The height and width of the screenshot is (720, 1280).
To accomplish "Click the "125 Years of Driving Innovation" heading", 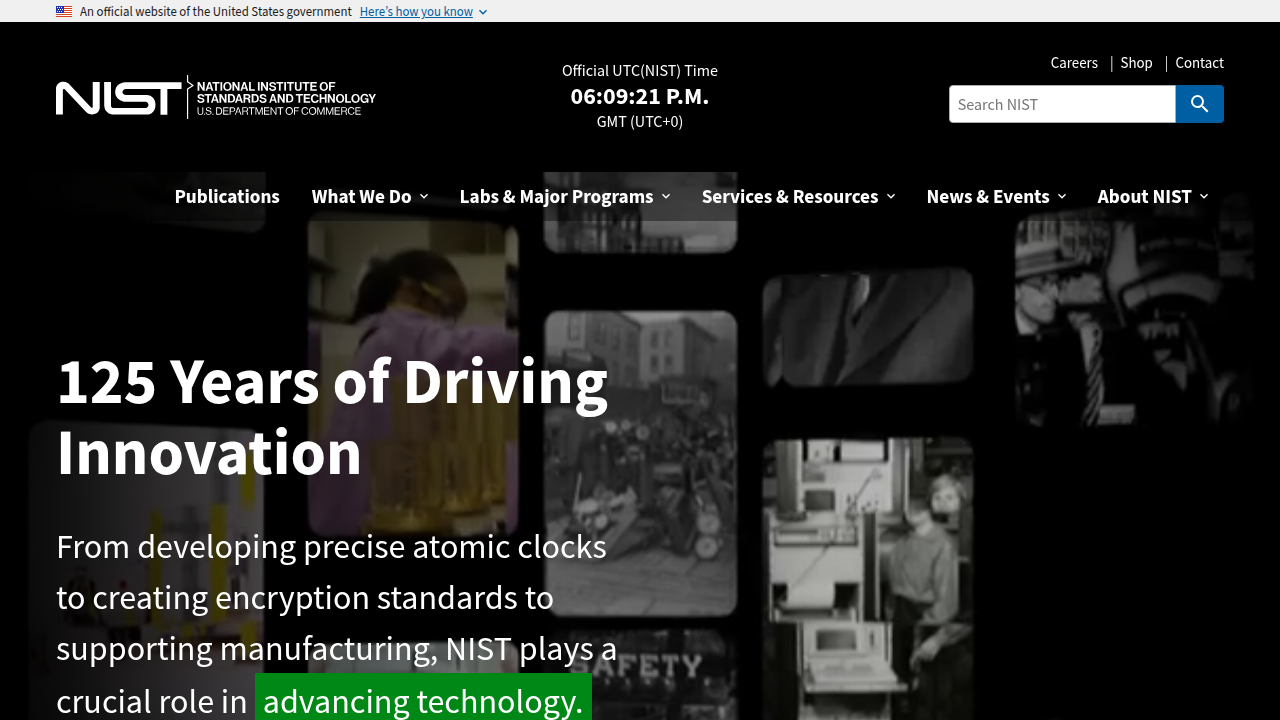I will (x=332, y=416).
